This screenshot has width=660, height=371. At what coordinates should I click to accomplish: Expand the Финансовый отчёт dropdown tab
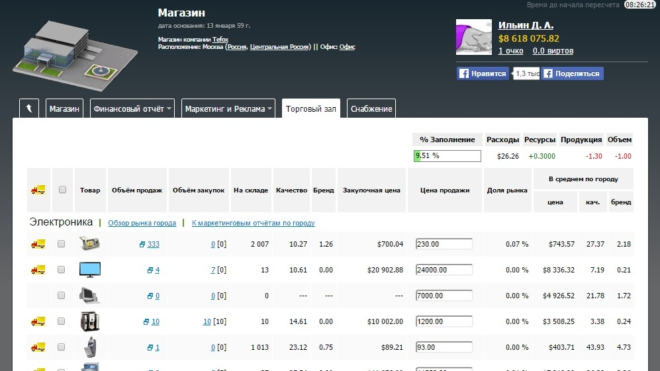coord(132,109)
